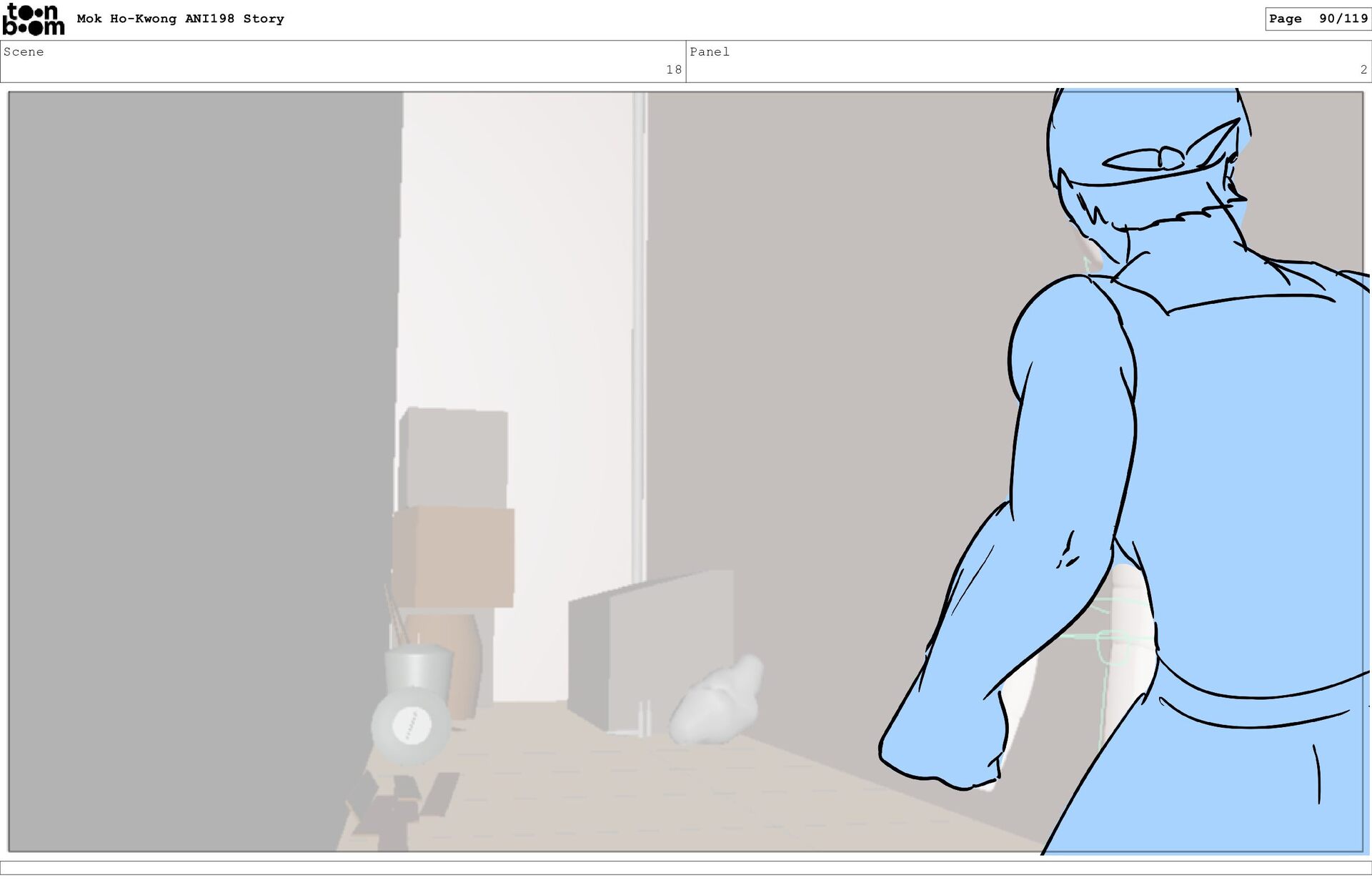Click the Page 90/119 indicator box
Screen dimensions: 1372x888
pos(1317,19)
